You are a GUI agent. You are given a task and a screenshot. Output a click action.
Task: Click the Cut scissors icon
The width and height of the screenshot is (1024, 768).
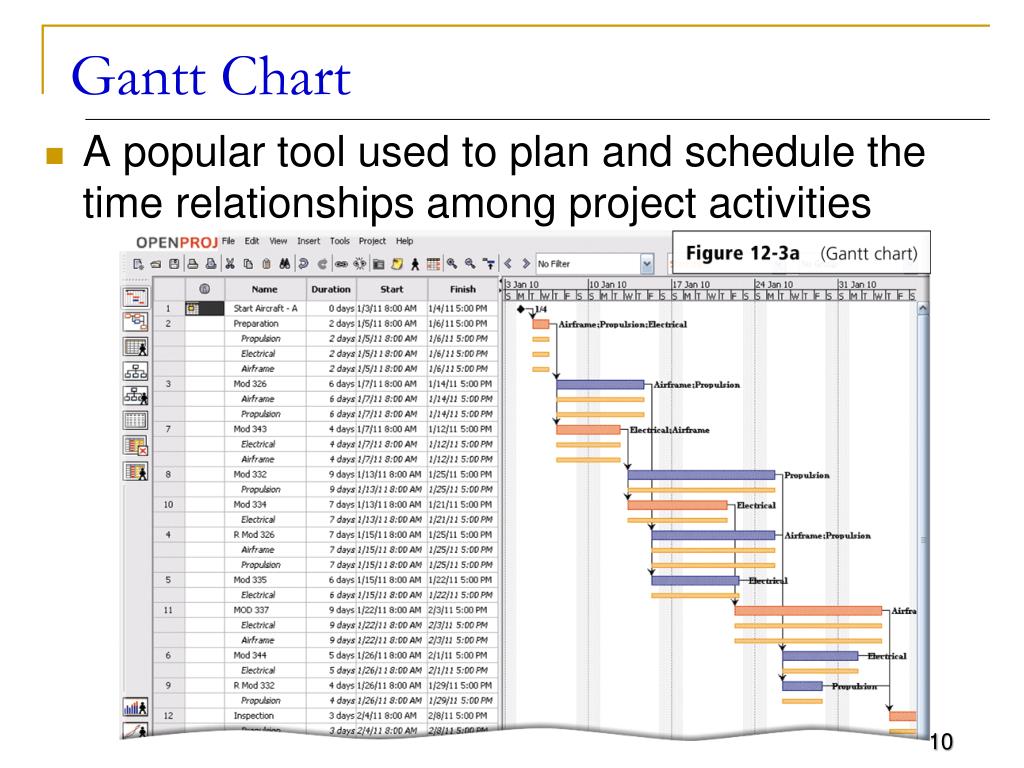230,264
